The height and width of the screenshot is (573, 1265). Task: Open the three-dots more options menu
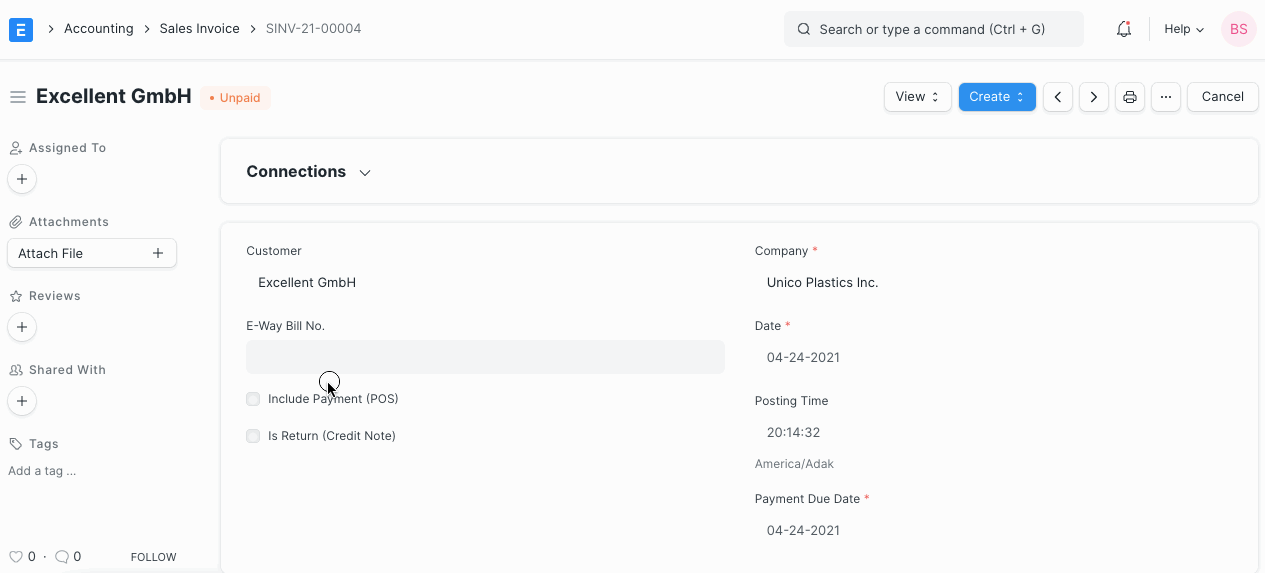pyautogui.click(x=1165, y=97)
